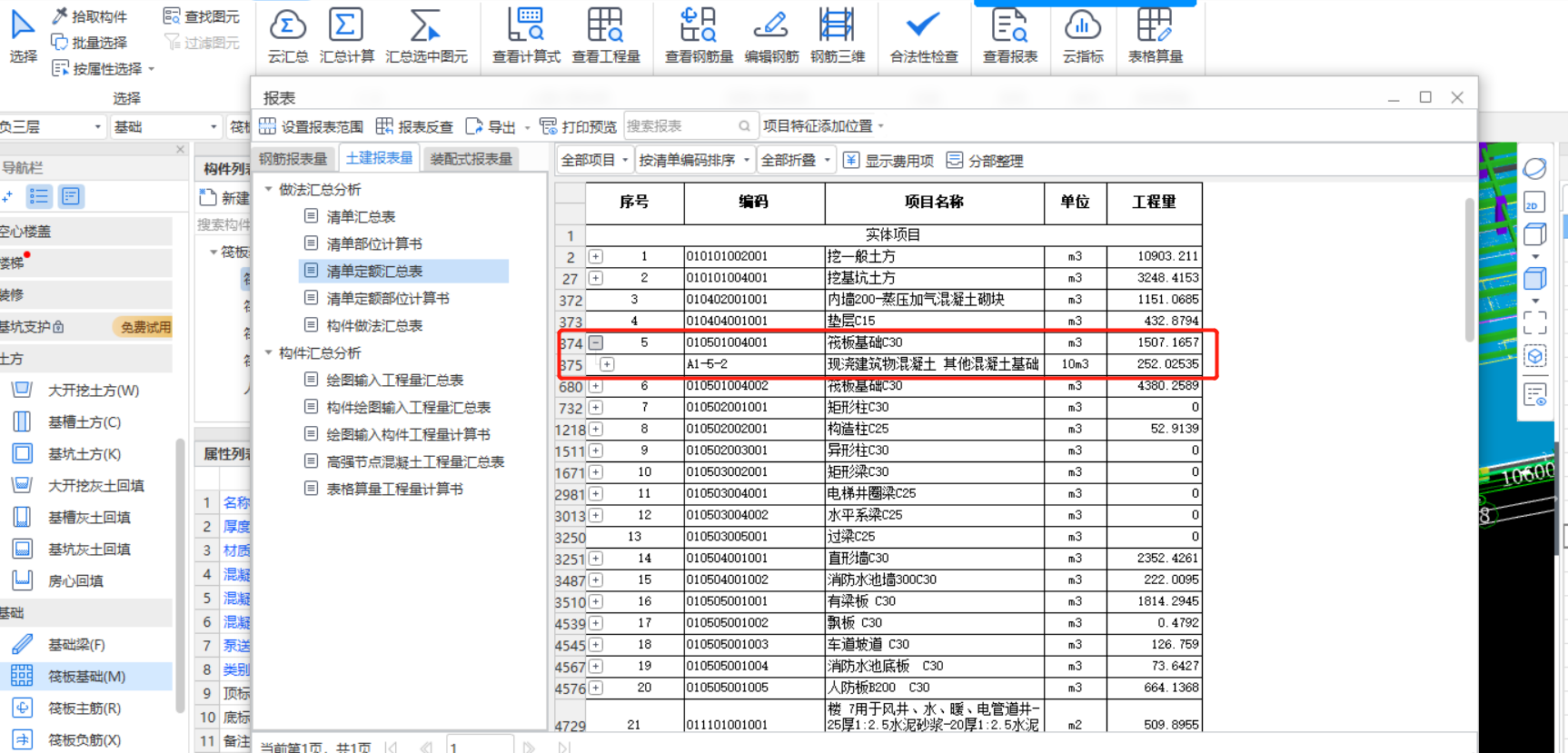Switch viewport to 2D view icon
Screen dimensions: 1568x753
click(1534, 203)
